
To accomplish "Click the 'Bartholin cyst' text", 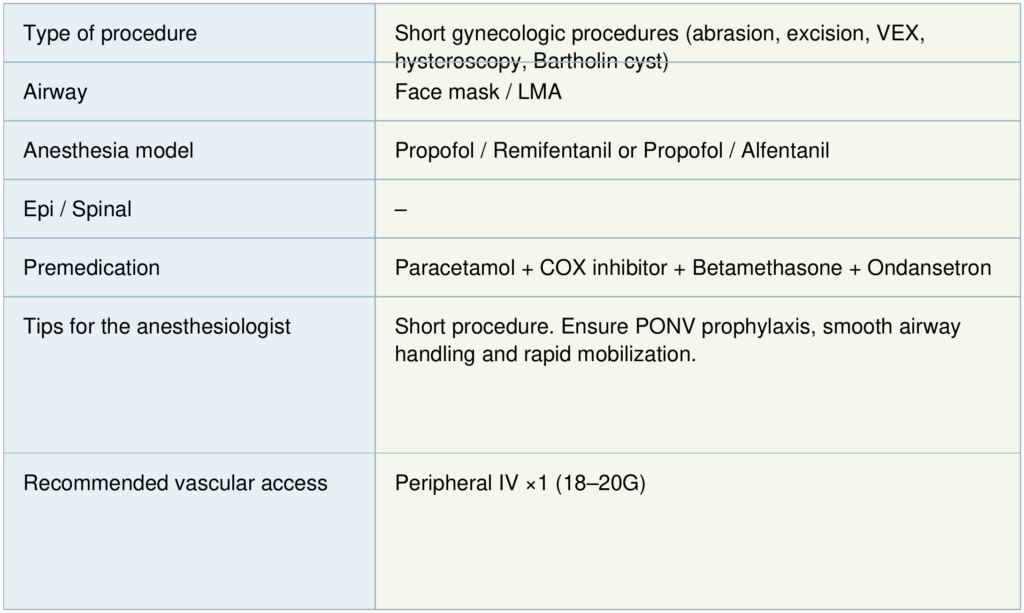I will click(600, 61).
